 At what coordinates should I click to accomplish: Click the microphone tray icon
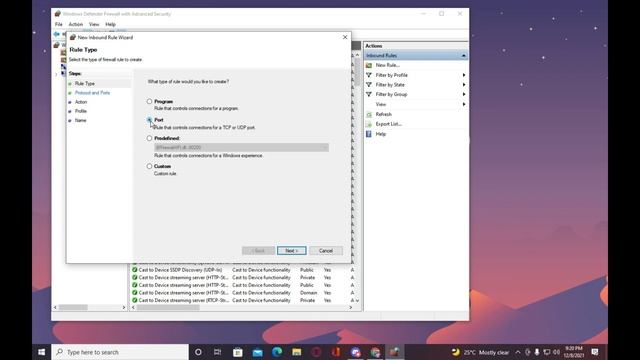pyautogui.click(x=537, y=352)
